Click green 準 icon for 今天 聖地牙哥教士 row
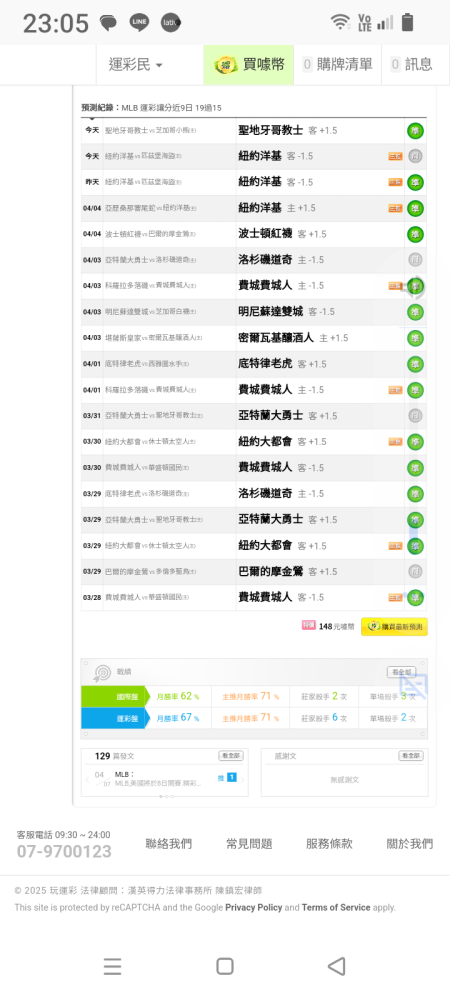The height and width of the screenshot is (1000, 450). 416,131
